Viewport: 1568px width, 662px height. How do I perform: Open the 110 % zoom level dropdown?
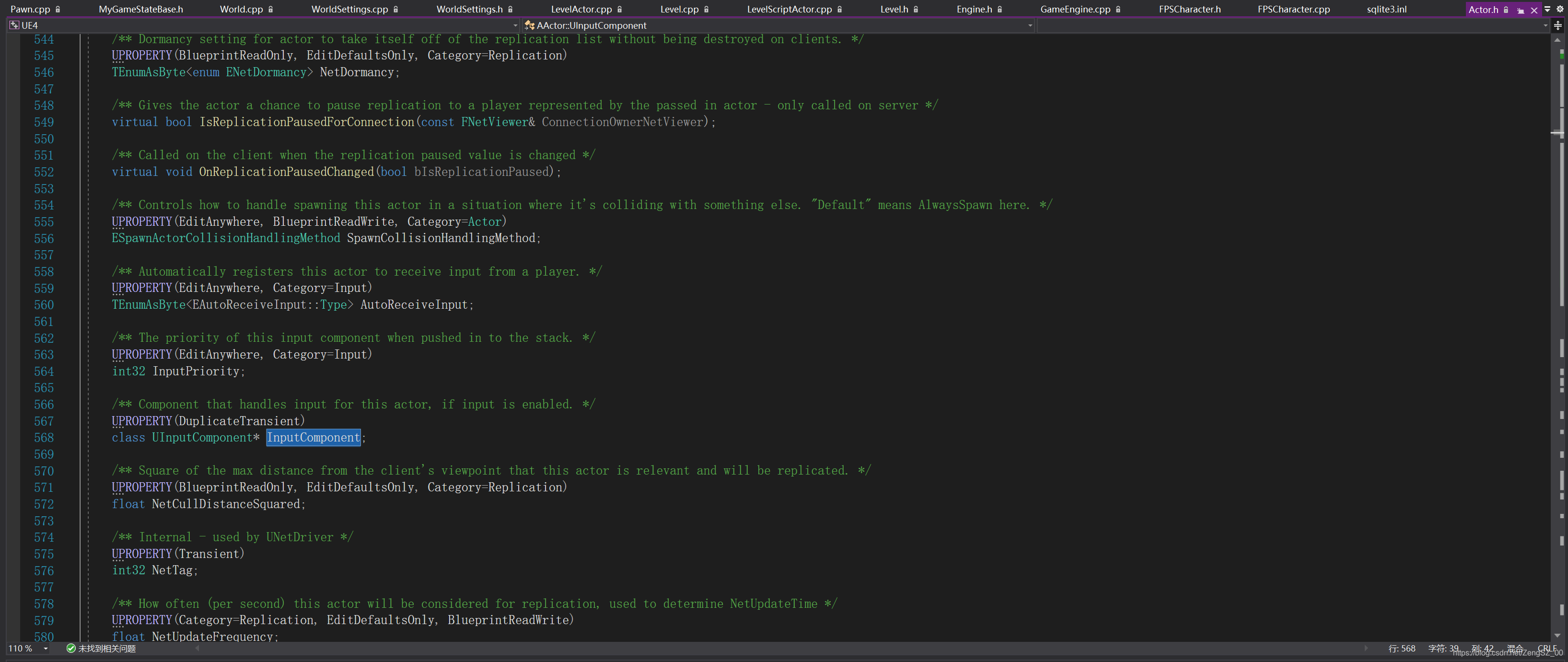(x=46, y=649)
